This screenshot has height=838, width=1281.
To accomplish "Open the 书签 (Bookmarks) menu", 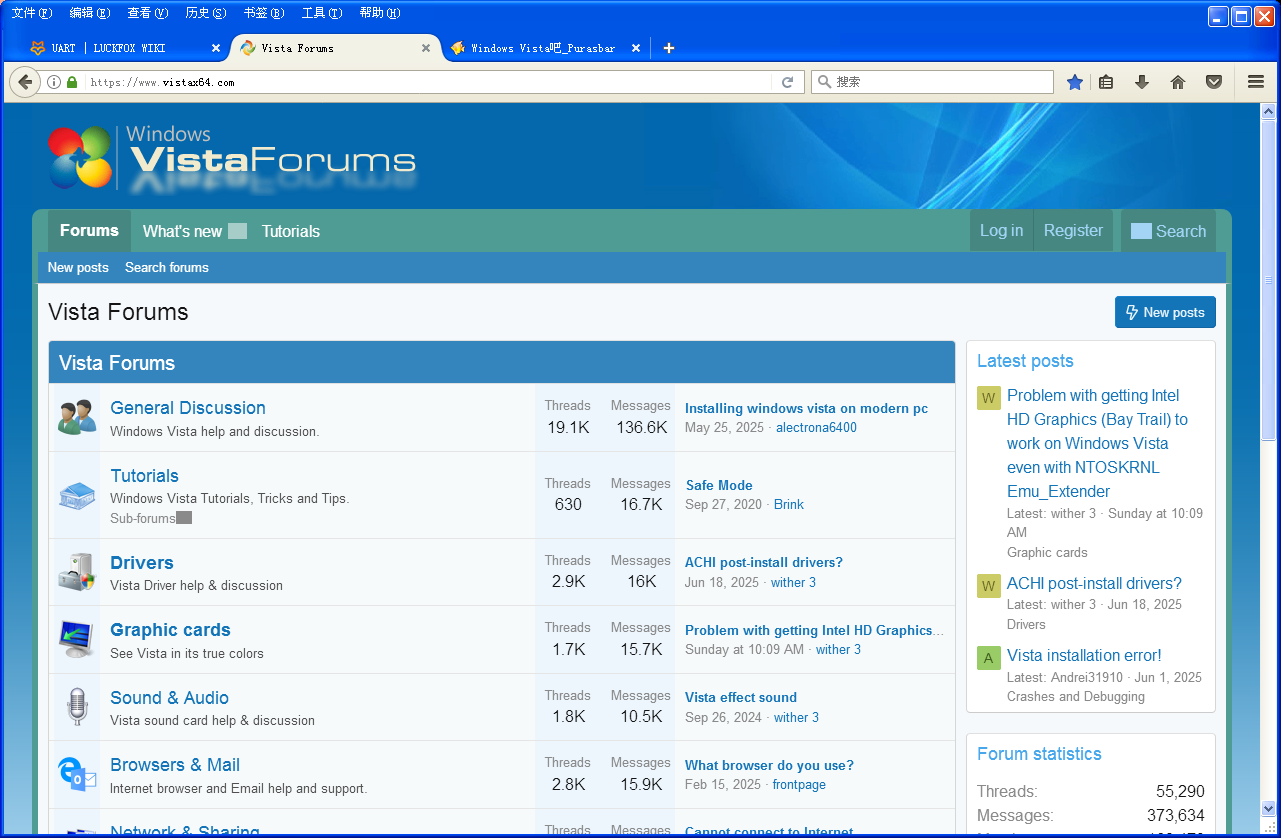I will coord(263,13).
